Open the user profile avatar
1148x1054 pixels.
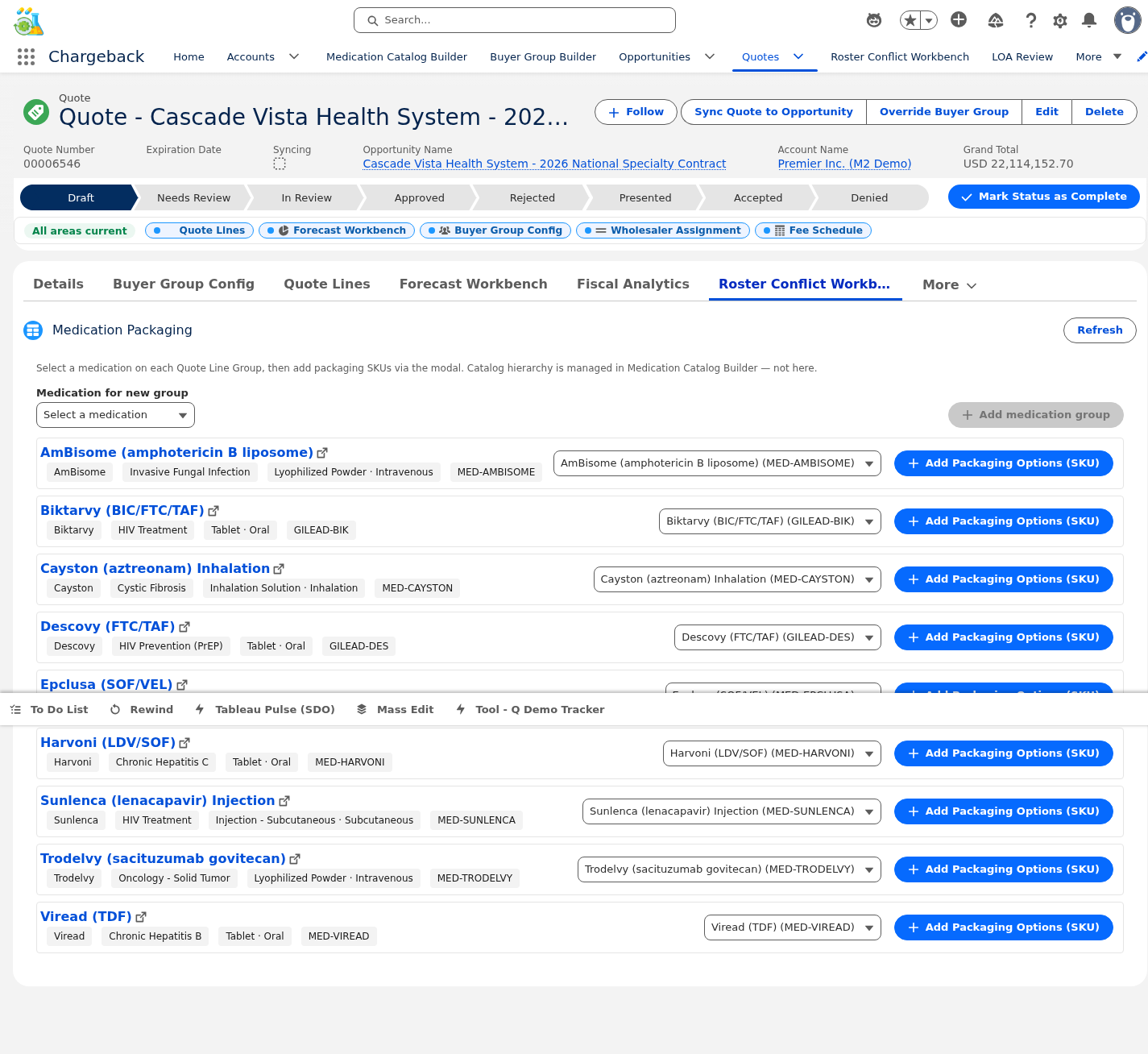pyautogui.click(x=1128, y=20)
